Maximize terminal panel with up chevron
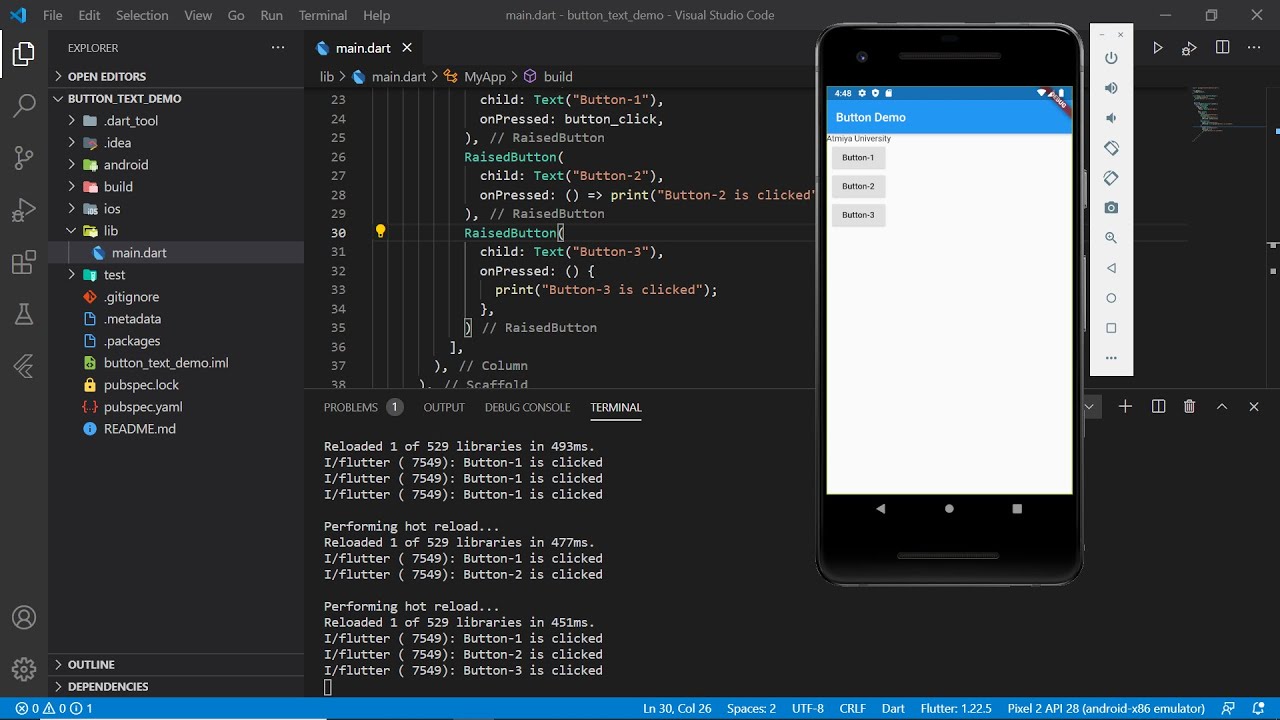 (1221, 406)
